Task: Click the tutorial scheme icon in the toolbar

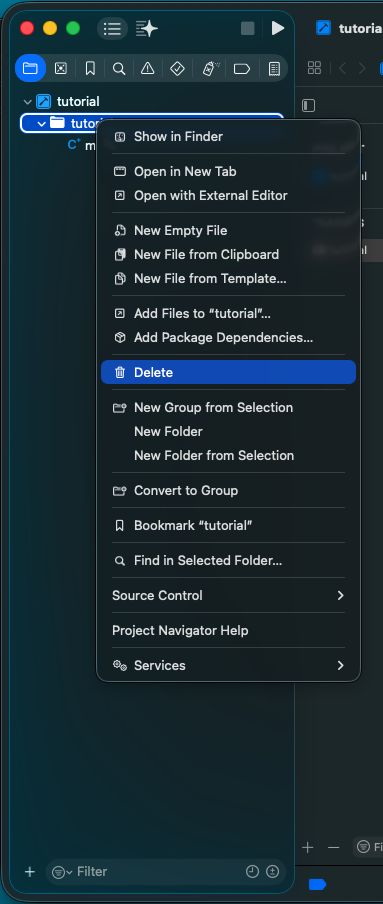Action: pos(324,28)
